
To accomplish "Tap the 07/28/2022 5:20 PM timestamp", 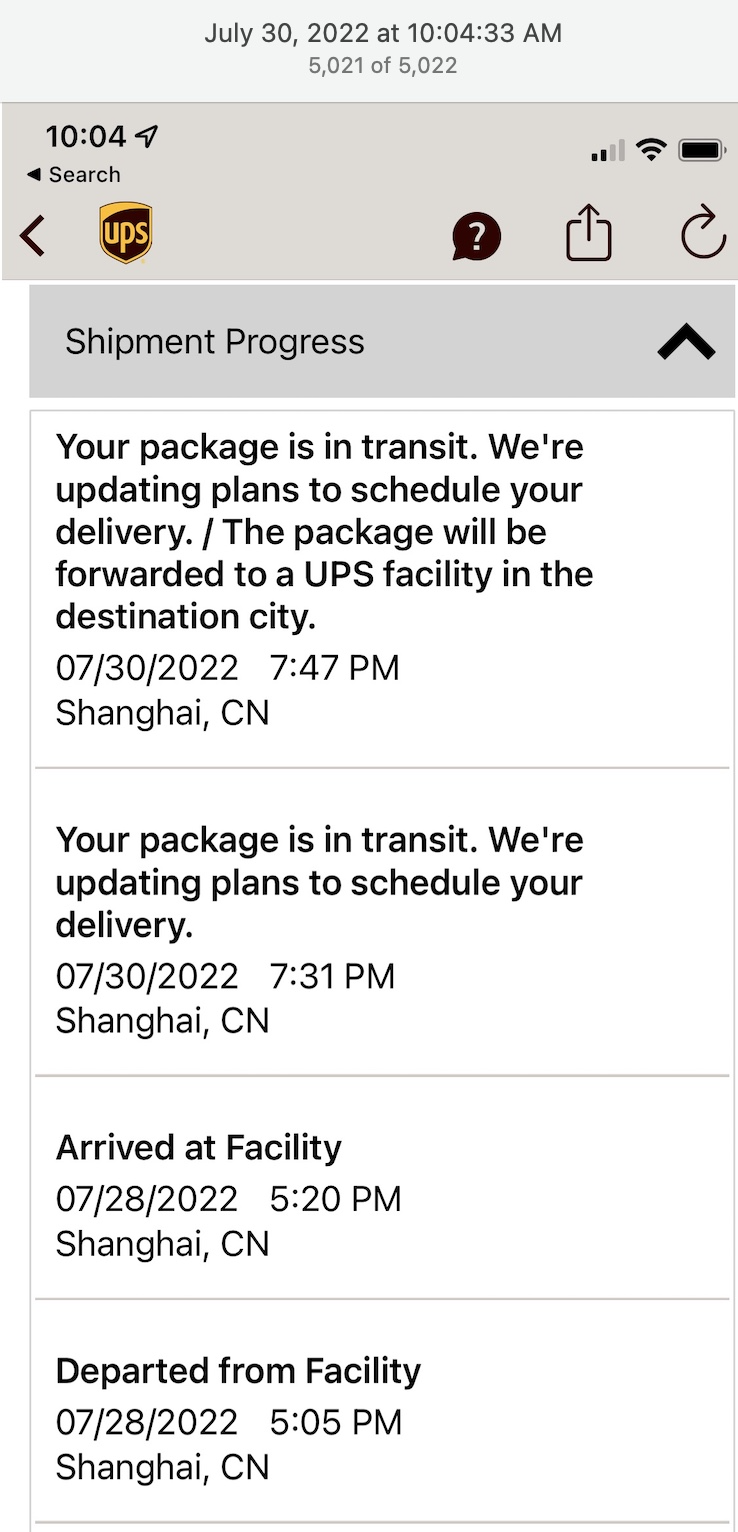I will (x=228, y=1198).
